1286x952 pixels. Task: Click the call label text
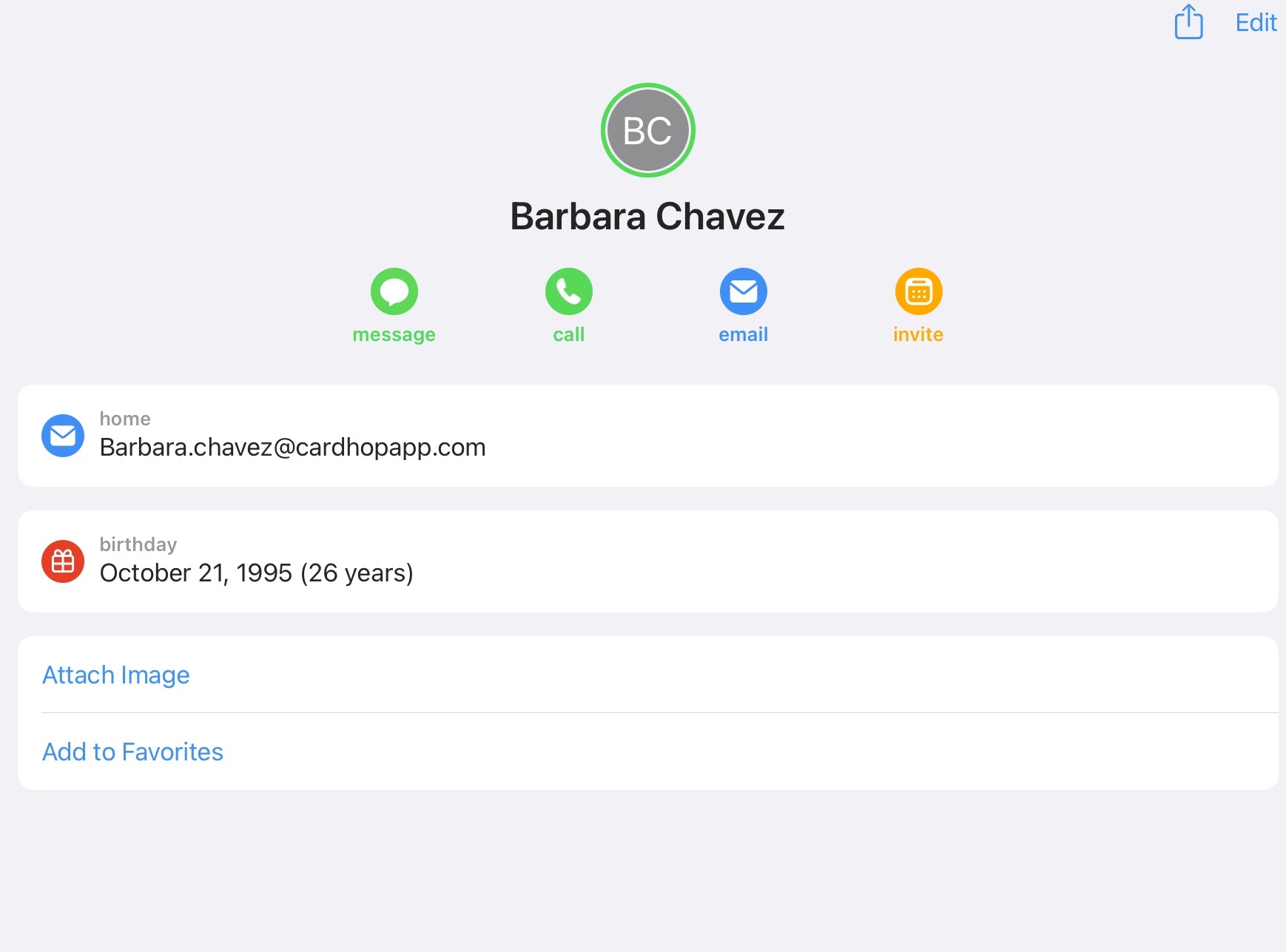pyautogui.click(x=569, y=334)
